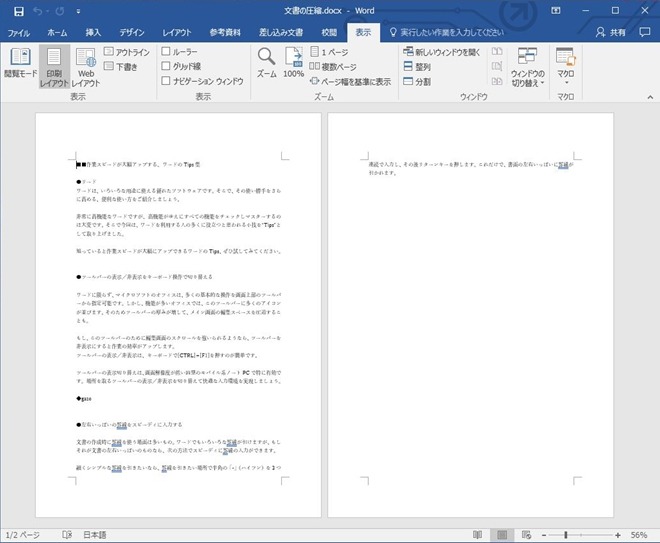Click ページ幅を基準に表示 button
This screenshot has width=660, height=543.
point(349,81)
